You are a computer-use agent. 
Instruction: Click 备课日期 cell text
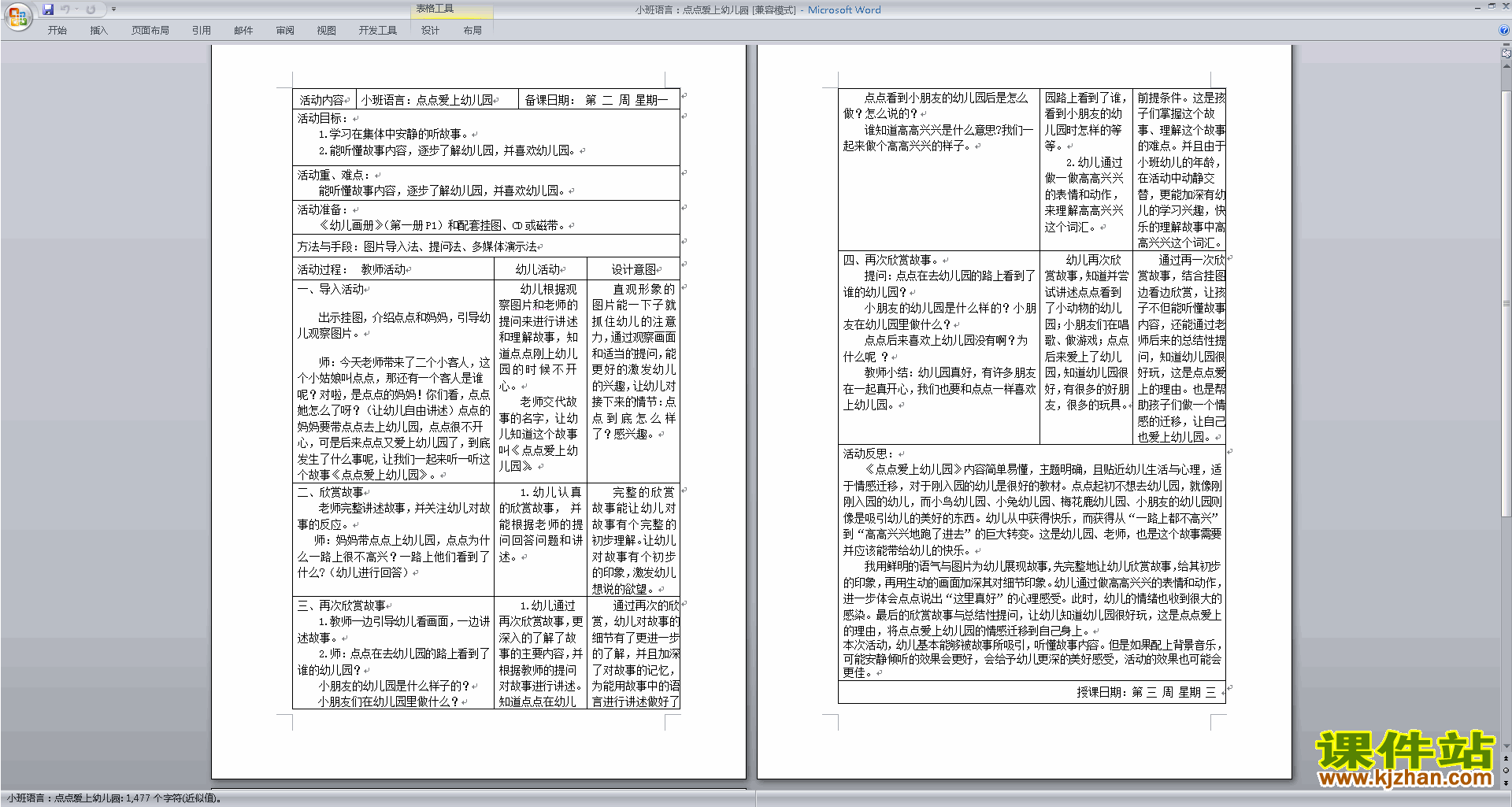pos(596,100)
